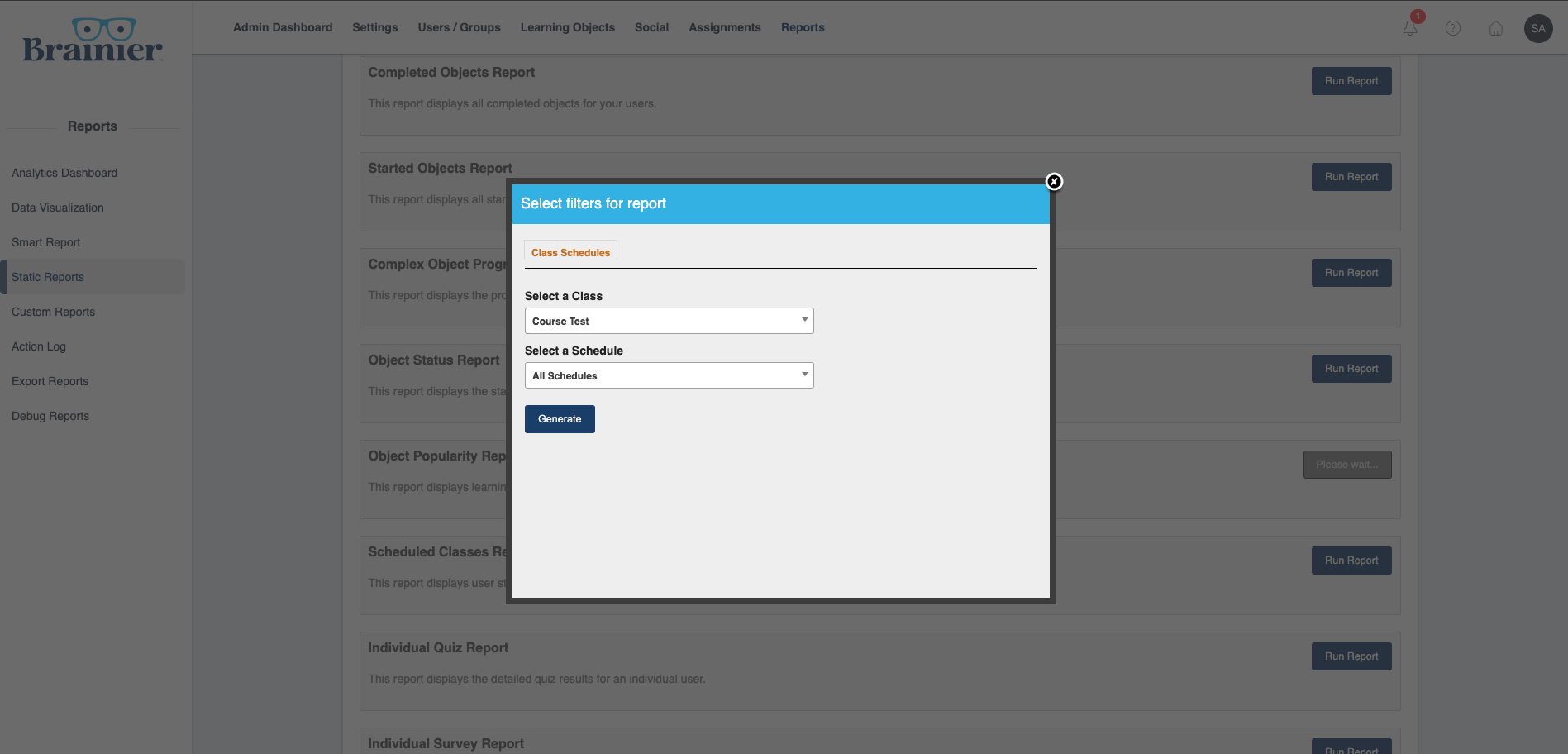
Task: Run the Started Objects Report
Action: [1351, 177]
